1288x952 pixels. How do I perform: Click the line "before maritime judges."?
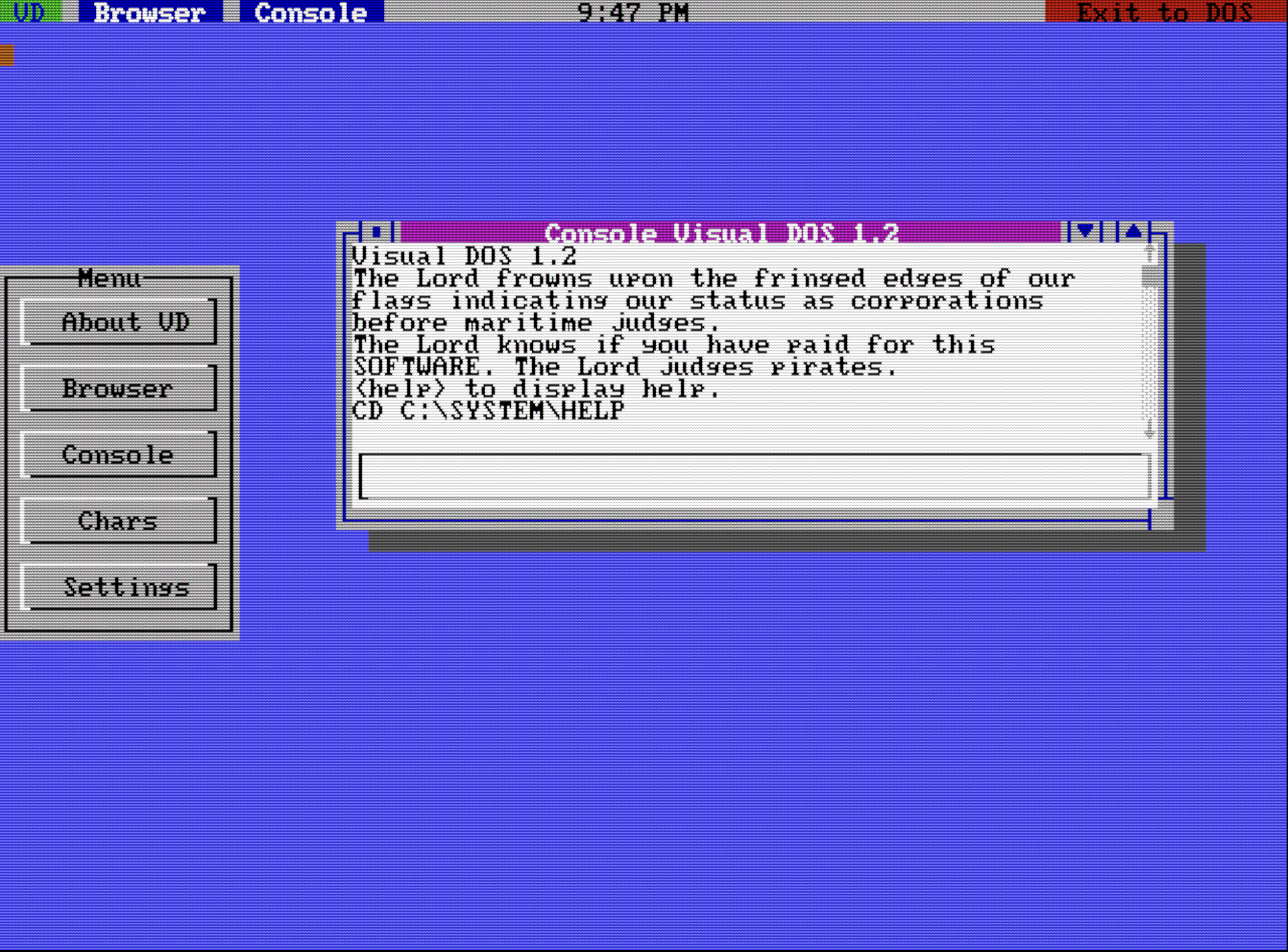(536, 322)
